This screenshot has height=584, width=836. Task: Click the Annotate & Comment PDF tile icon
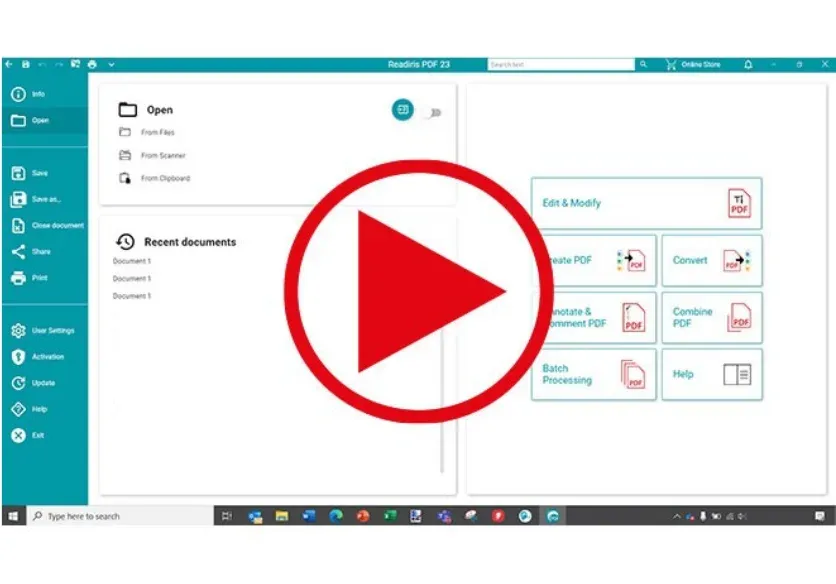(x=633, y=317)
